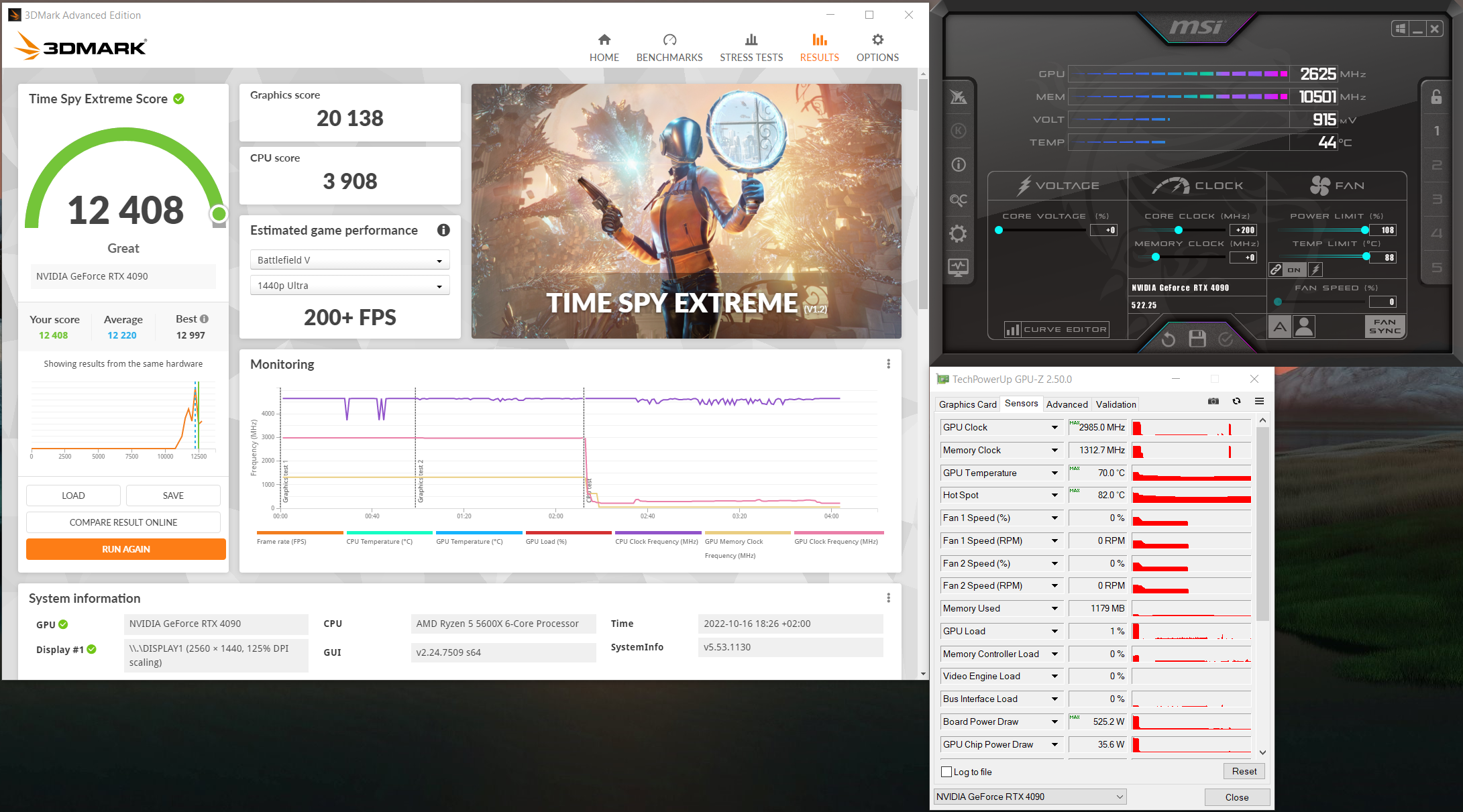Open the GPU-Z Advanced tab

click(1067, 404)
